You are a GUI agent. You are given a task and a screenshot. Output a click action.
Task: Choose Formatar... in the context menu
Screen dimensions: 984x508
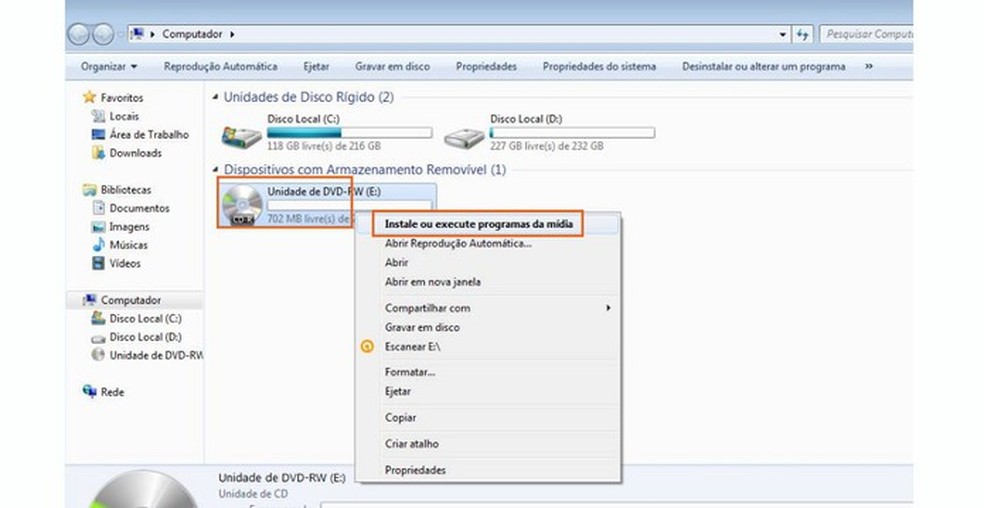(x=410, y=372)
